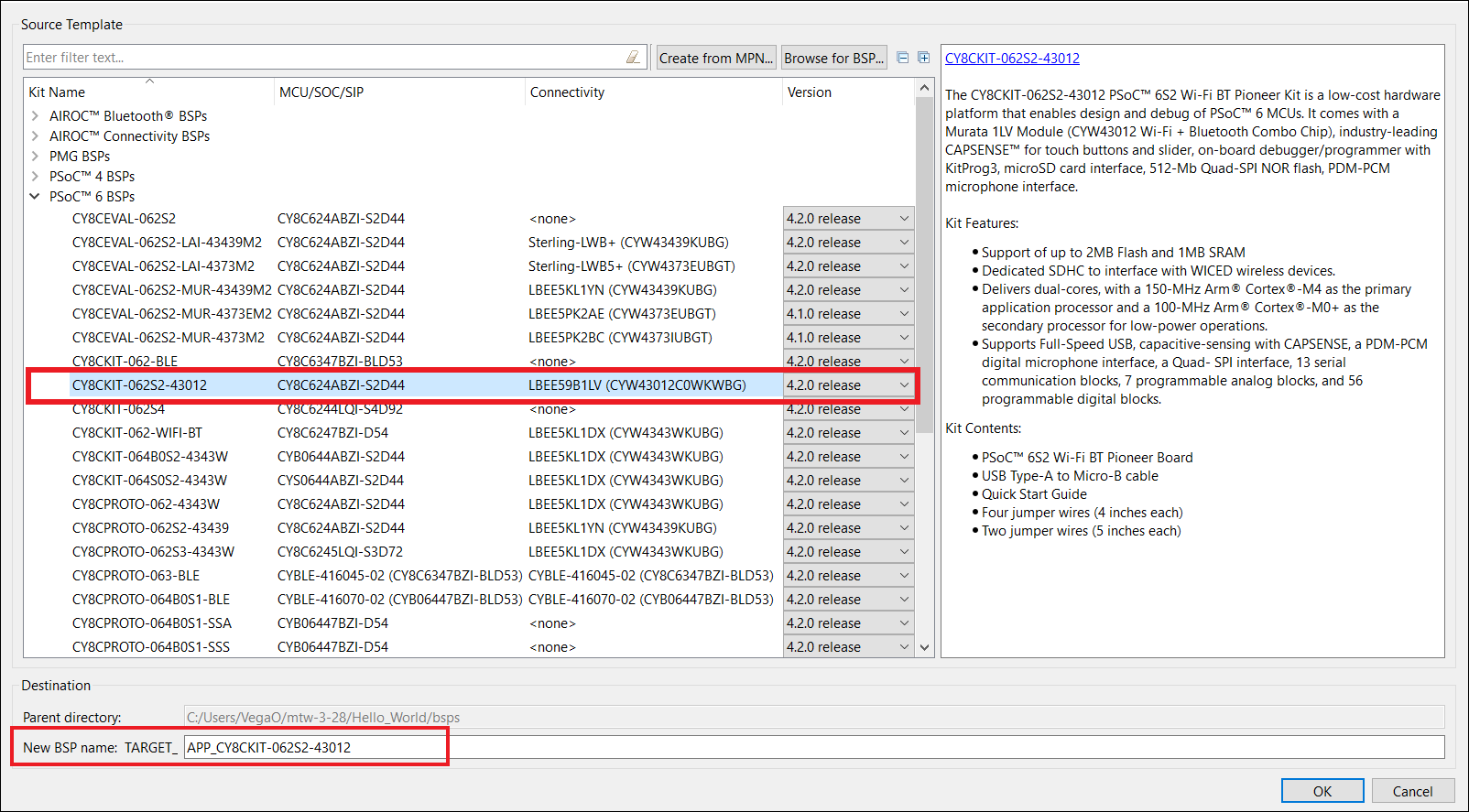Open version dropdown for CY8CPROTO-062S3-4343W
This screenshot has height=812, width=1469.
(848, 552)
